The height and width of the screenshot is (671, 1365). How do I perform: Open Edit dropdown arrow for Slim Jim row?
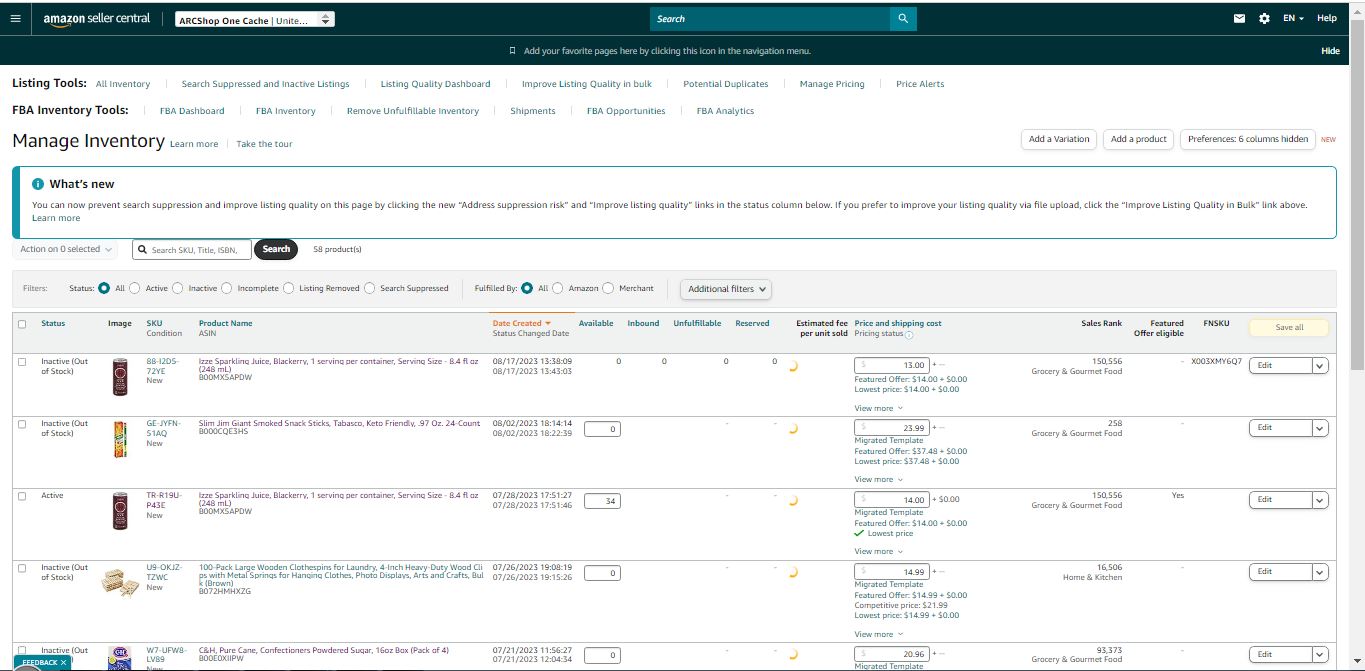(x=1320, y=428)
